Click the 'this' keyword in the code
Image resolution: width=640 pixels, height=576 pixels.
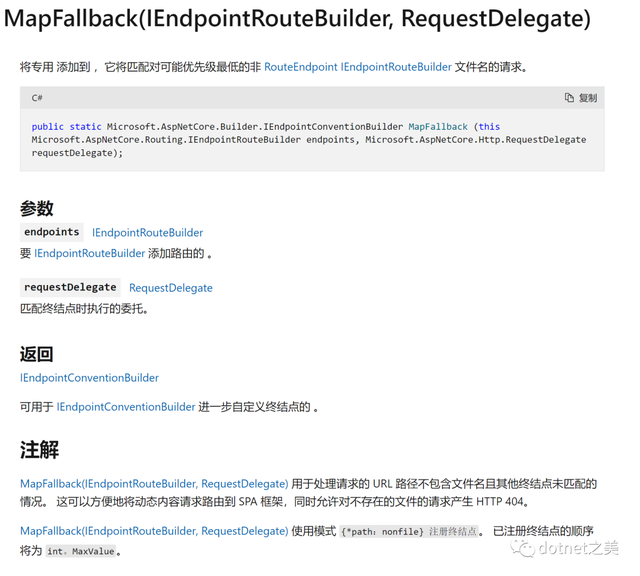tap(489, 127)
